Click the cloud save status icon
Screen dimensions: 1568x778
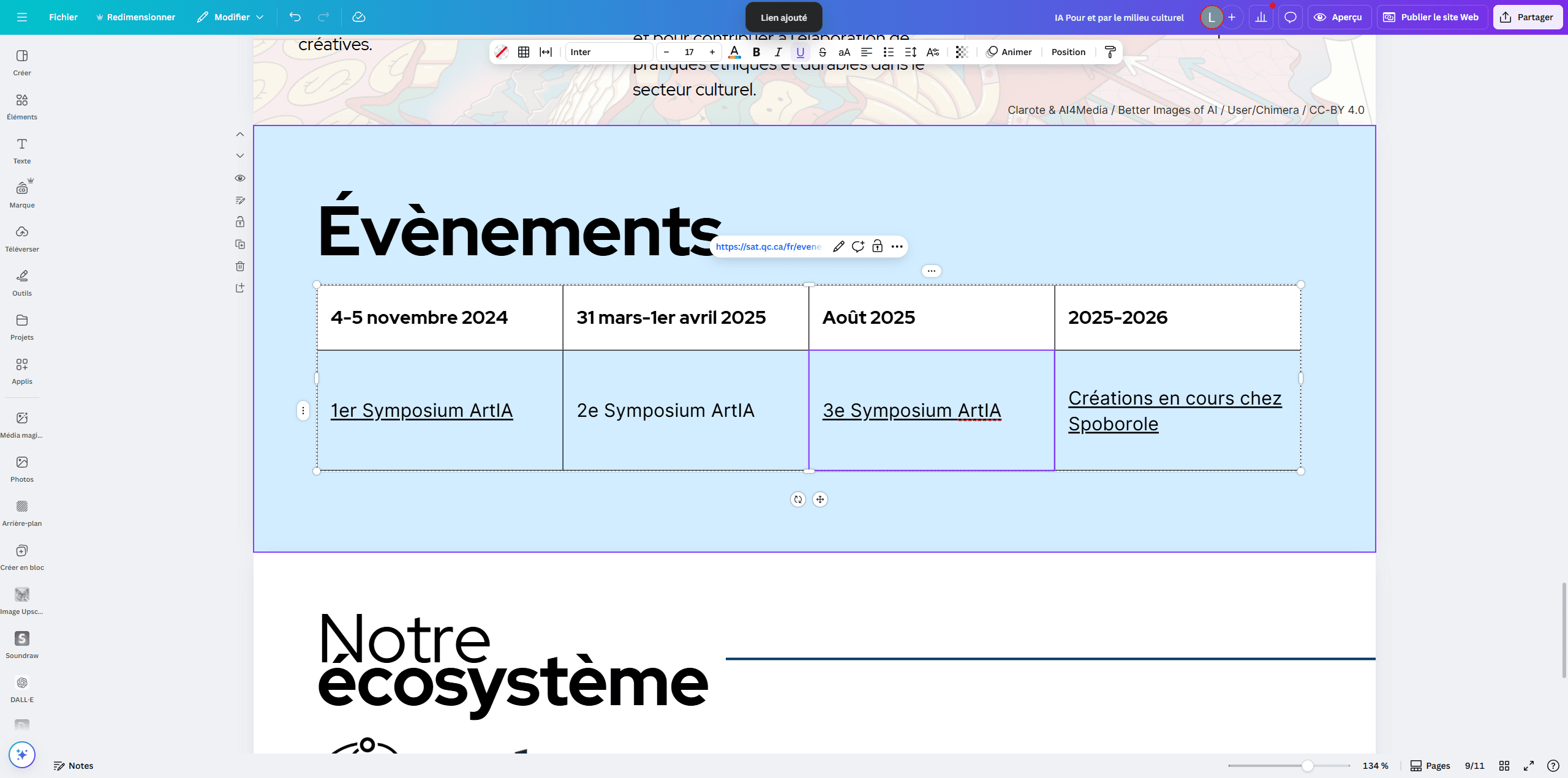359,17
